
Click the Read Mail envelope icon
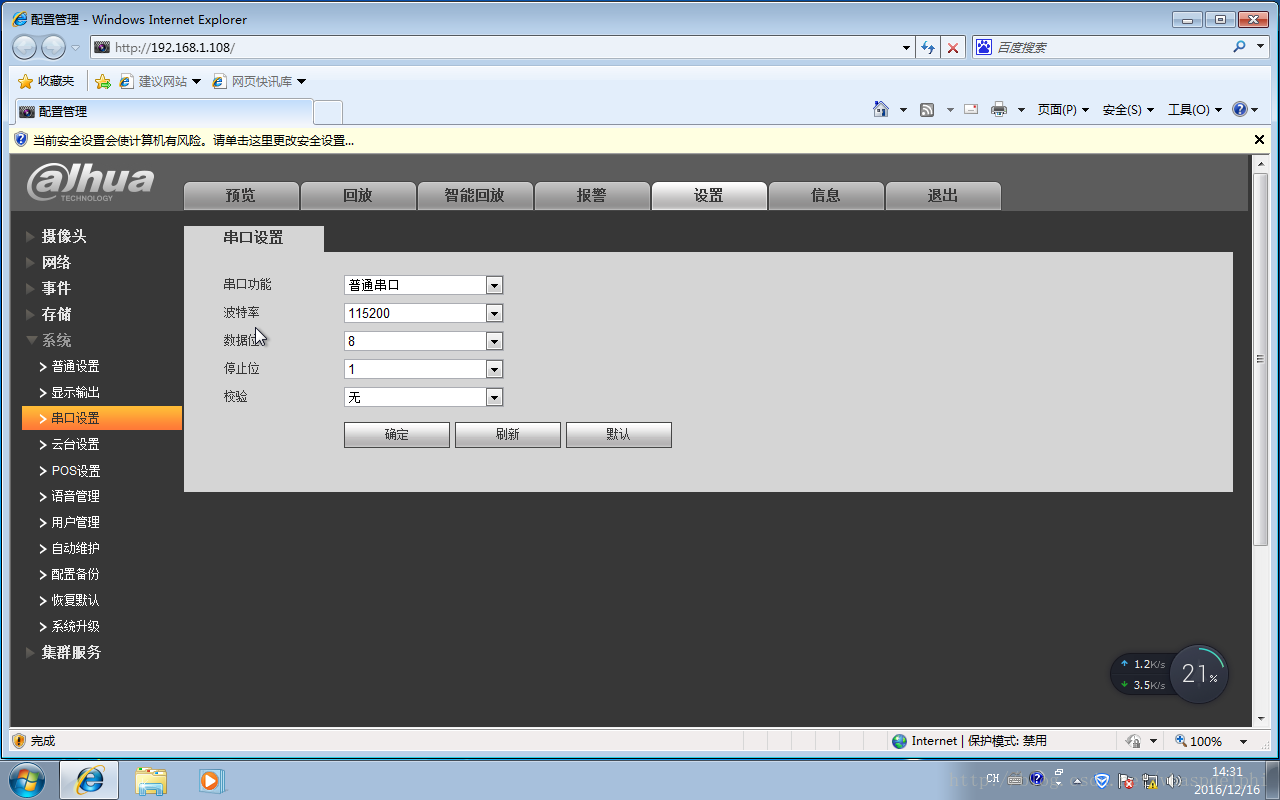pos(970,110)
